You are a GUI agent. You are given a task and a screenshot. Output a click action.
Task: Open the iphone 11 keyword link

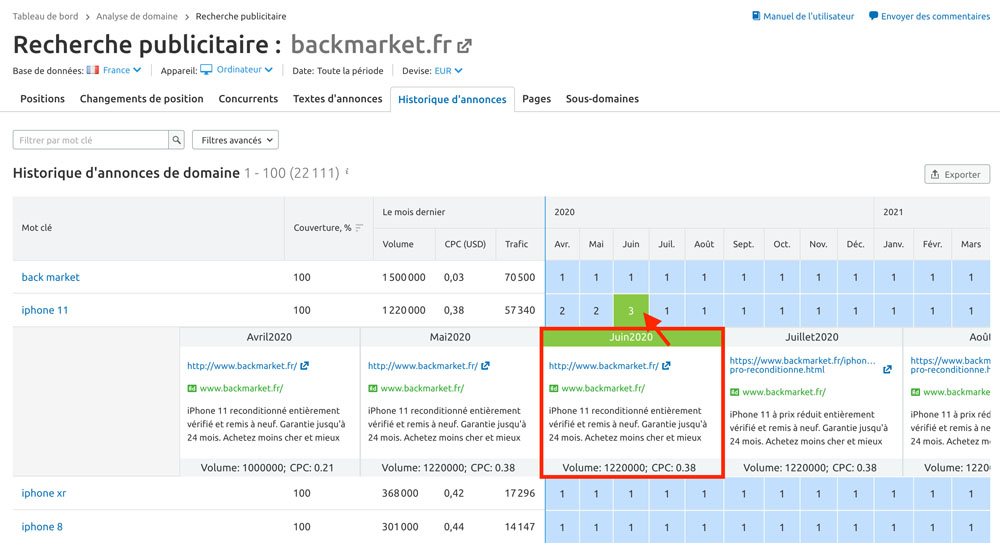(45, 310)
